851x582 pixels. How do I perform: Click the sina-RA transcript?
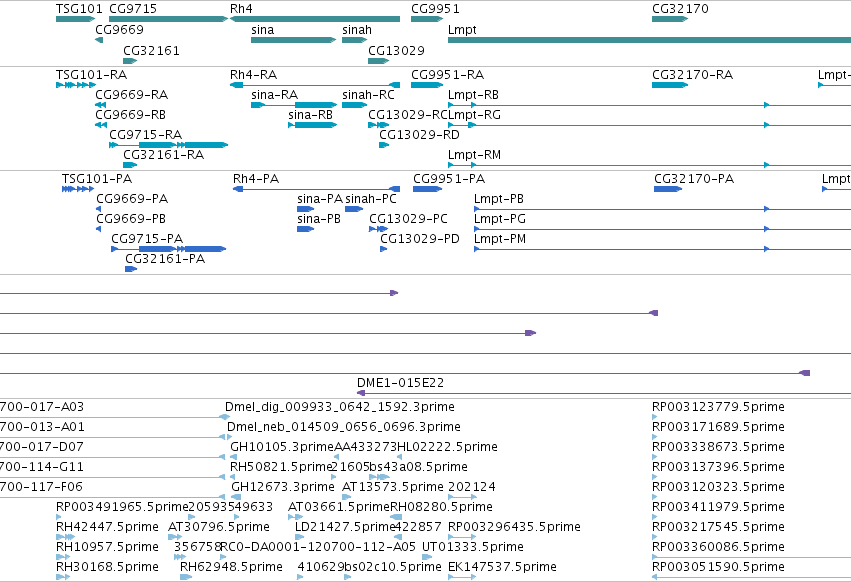tap(294, 105)
